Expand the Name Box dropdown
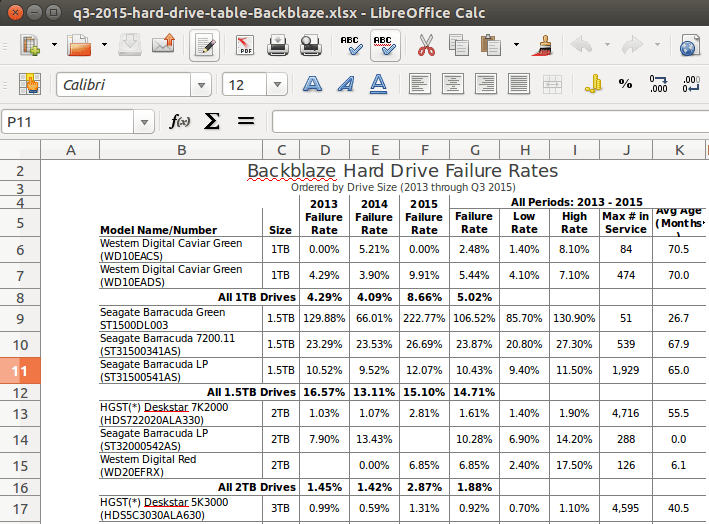Image resolution: width=709 pixels, height=524 pixels. coord(144,122)
